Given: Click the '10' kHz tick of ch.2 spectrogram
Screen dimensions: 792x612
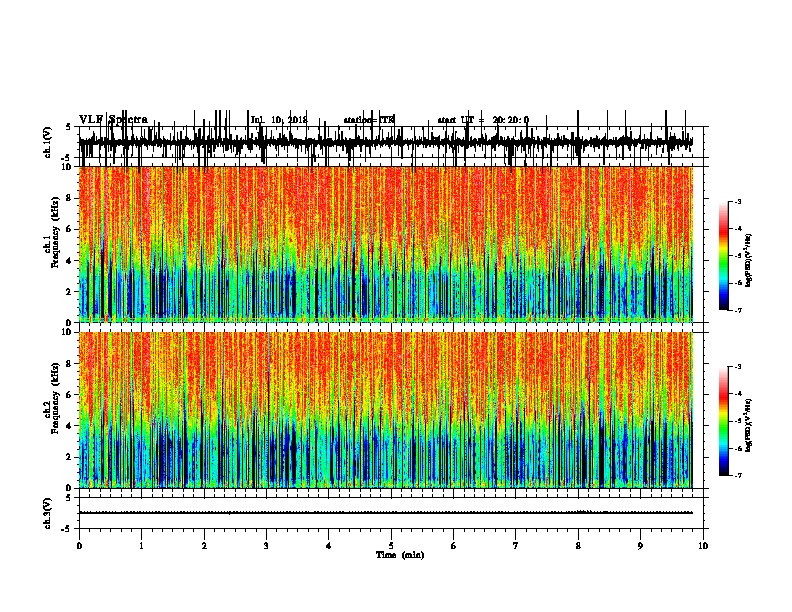Looking at the screenshot, I should (69, 332).
